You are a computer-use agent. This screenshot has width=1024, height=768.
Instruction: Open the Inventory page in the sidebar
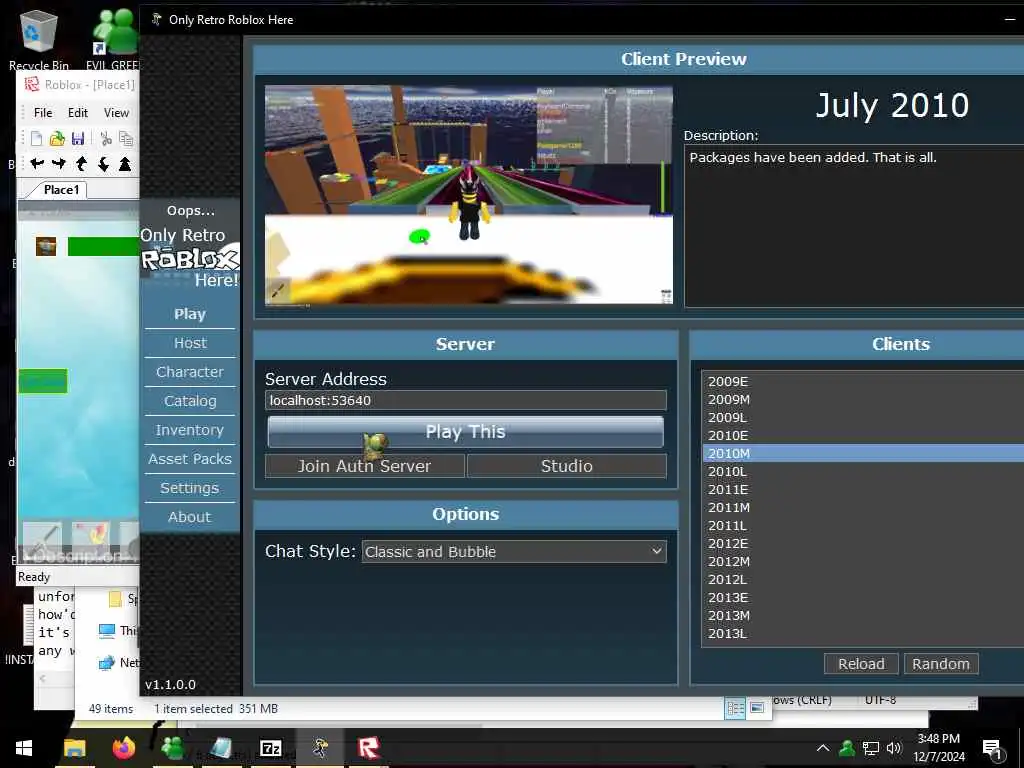(x=189, y=430)
